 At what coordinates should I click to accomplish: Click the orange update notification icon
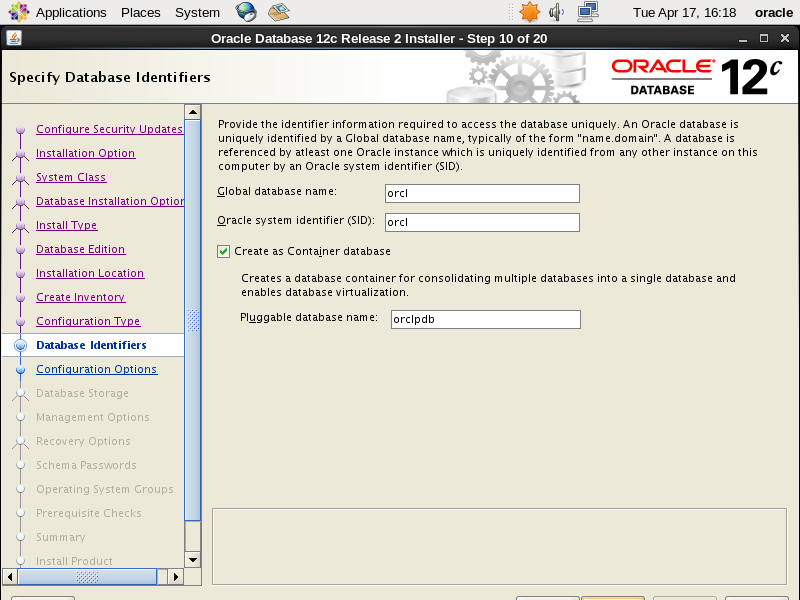point(529,12)
